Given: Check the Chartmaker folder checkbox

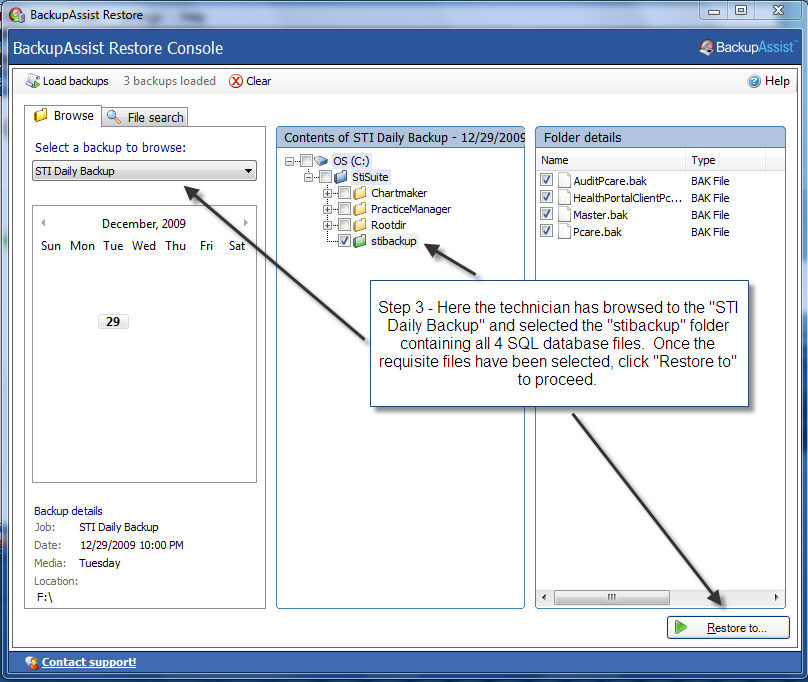Looking at the screenshot, I should [345, 193].
